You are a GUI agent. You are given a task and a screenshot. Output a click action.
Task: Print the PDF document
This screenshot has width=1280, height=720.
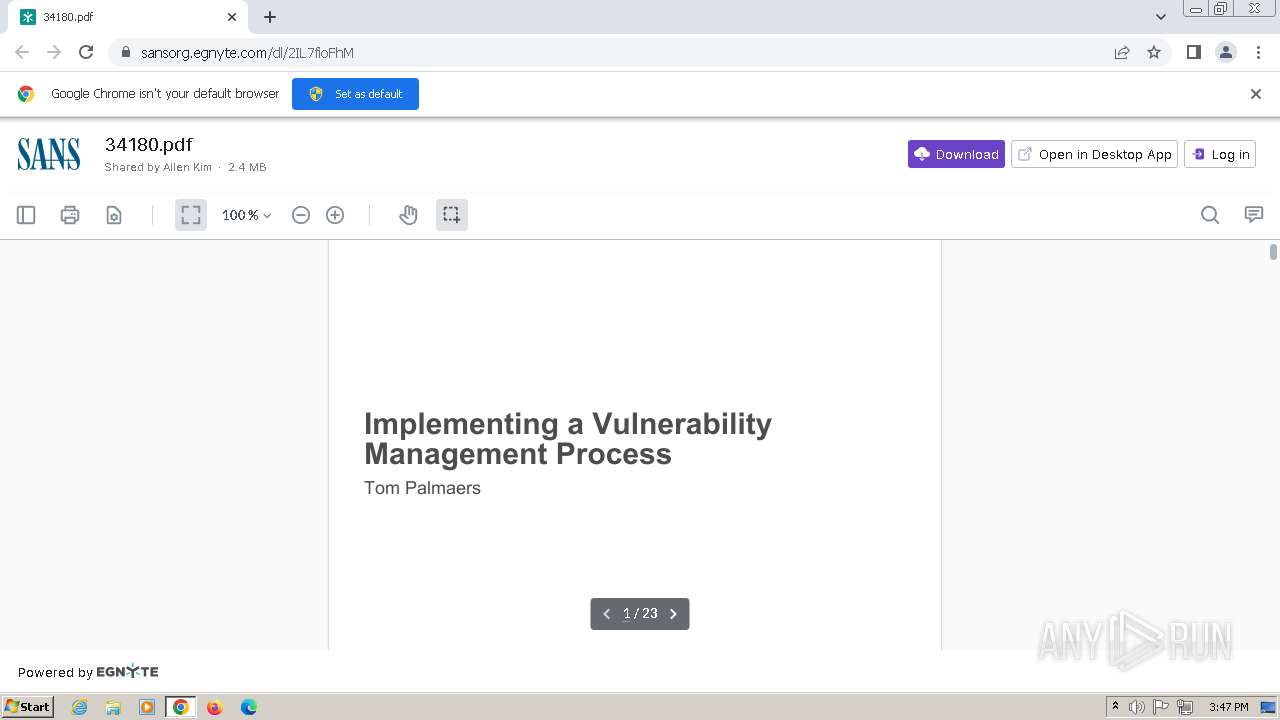coord(70,215)
